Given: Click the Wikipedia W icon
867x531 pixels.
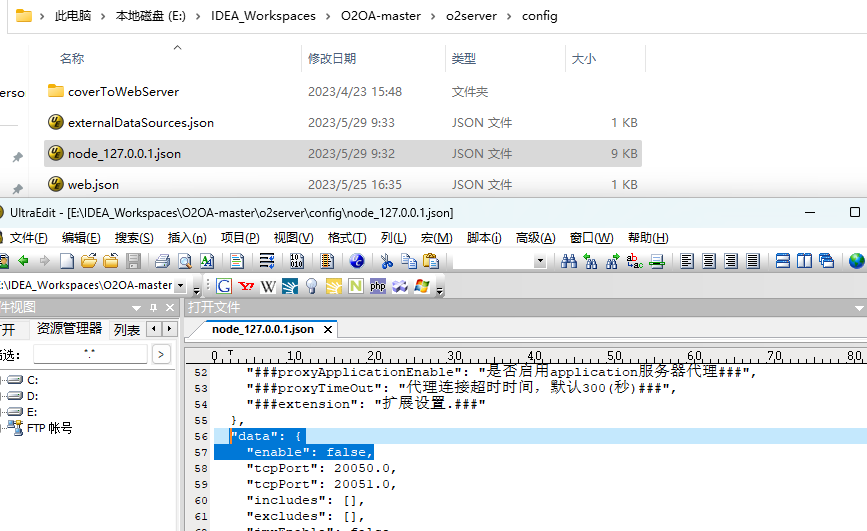Looking at the screenshot, I should pos(268,286).
